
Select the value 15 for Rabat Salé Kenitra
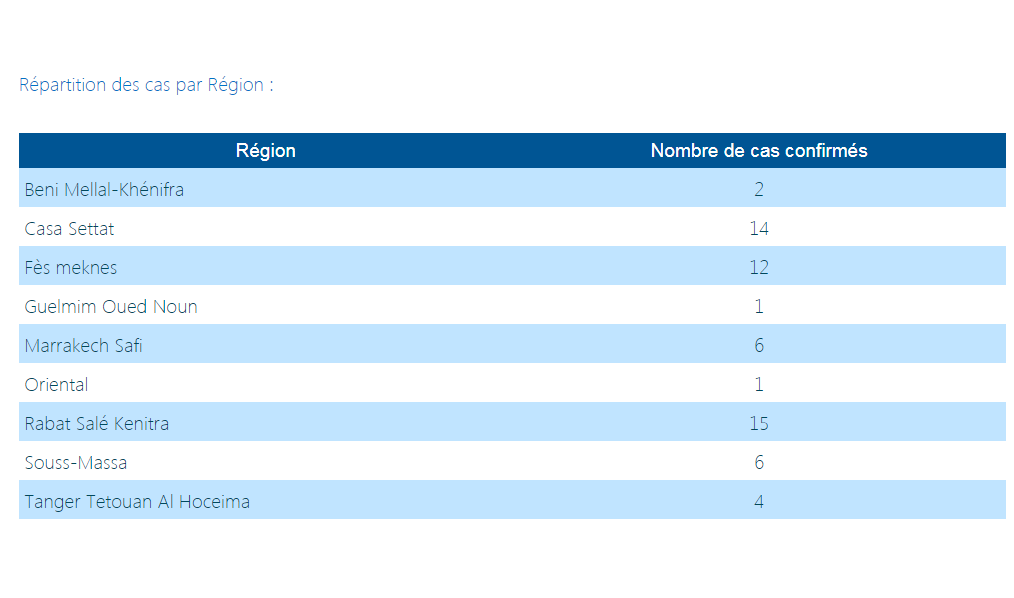[x=758, y=424]
